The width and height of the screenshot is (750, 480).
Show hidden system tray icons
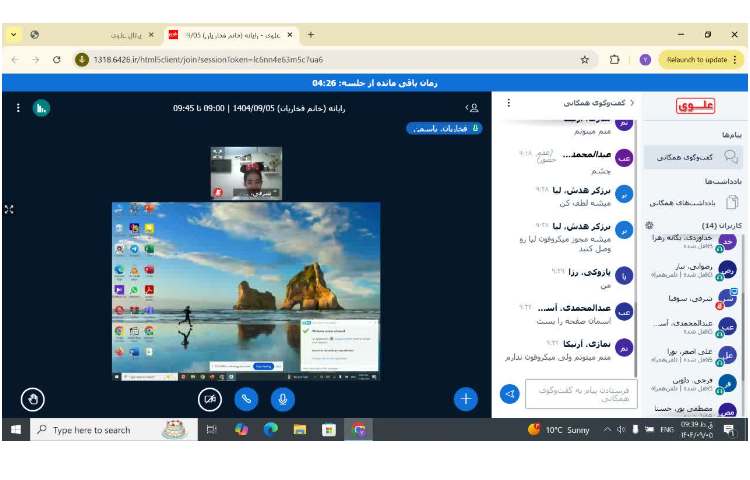pyautogui.click(x=607, y=430)
